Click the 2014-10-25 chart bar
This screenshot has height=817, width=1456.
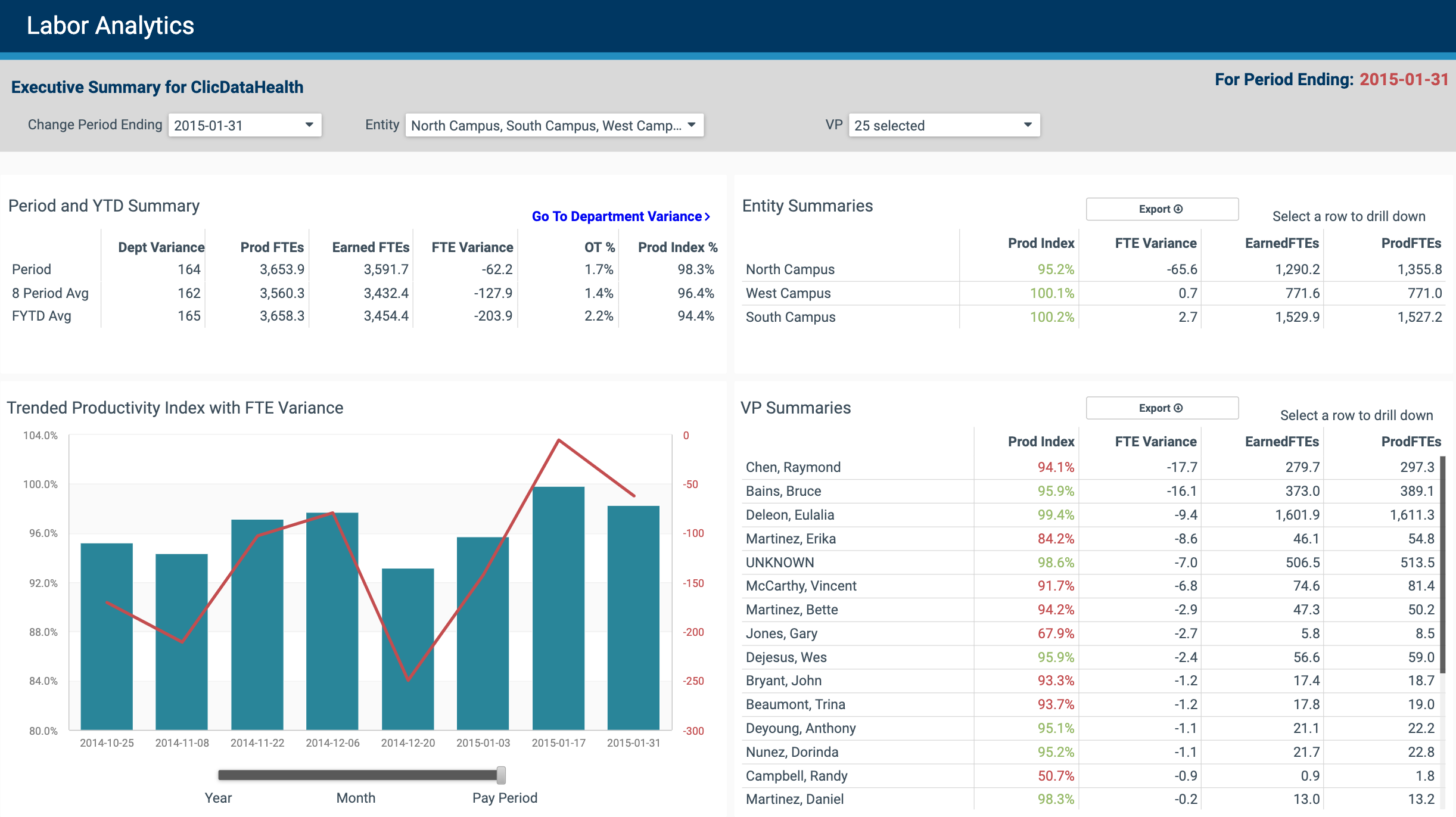[107, 636]
